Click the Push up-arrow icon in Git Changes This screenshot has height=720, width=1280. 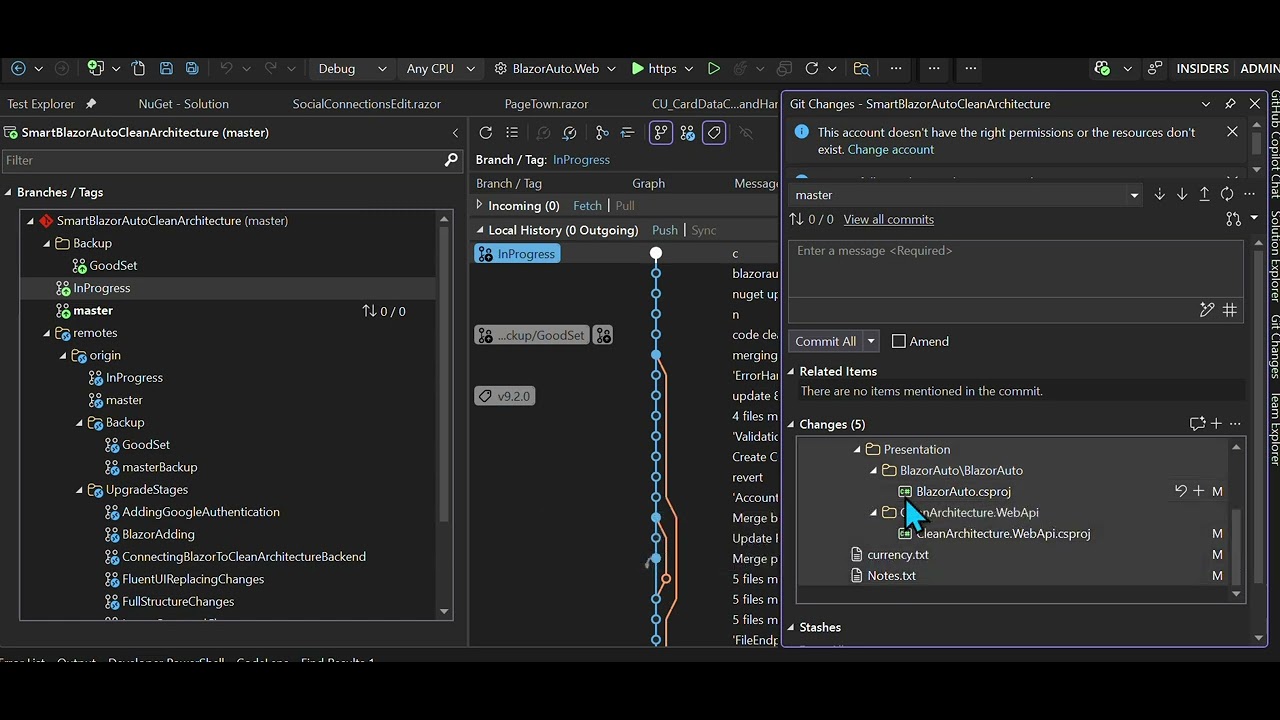click(x=1204, y=195)
